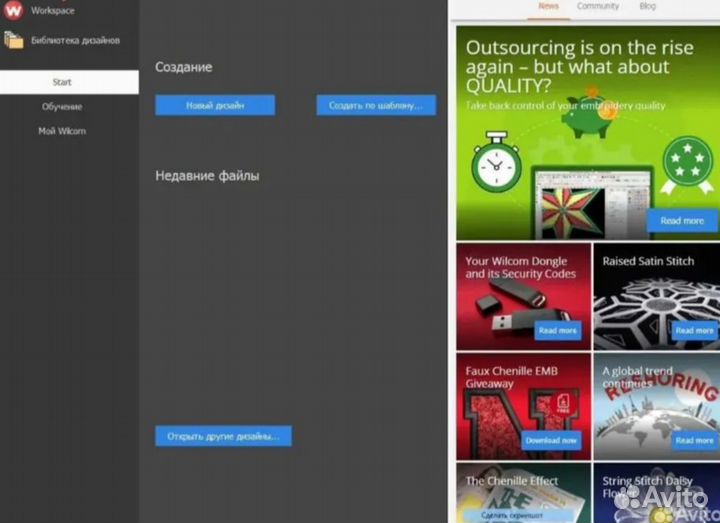Screen dimensions: 720x523
Task: Go to Мой Wilcom section
Action: coord(62,131)
